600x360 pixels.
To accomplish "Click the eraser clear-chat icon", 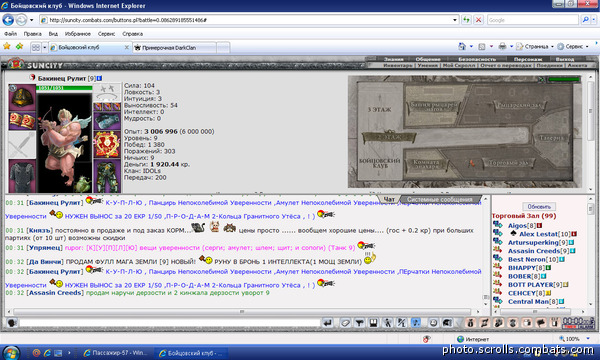I will 345,323.
